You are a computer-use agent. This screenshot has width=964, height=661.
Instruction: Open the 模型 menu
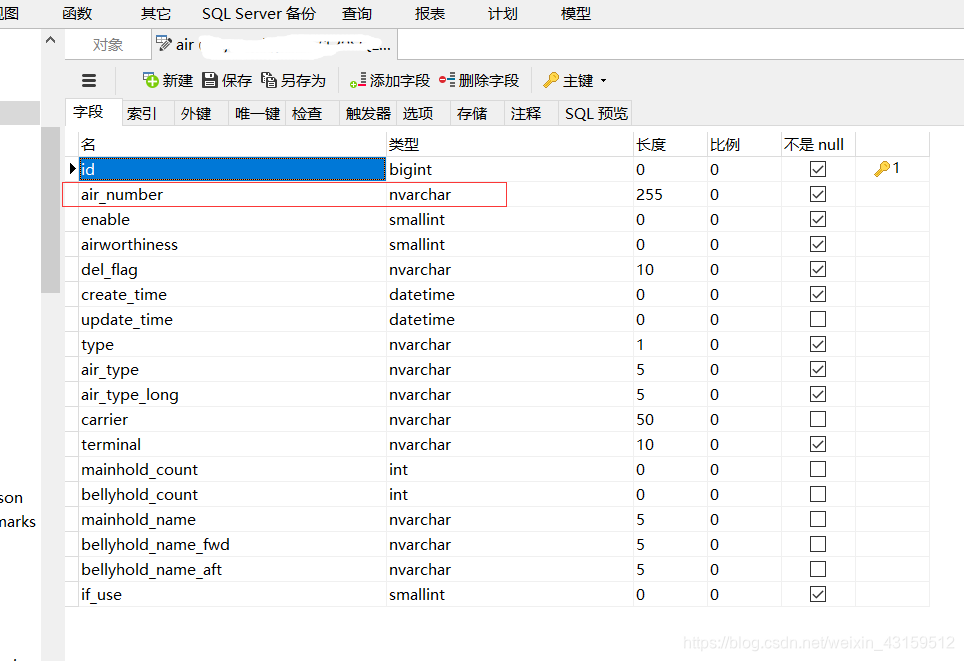pyautogui.click(x=576, y=14)
